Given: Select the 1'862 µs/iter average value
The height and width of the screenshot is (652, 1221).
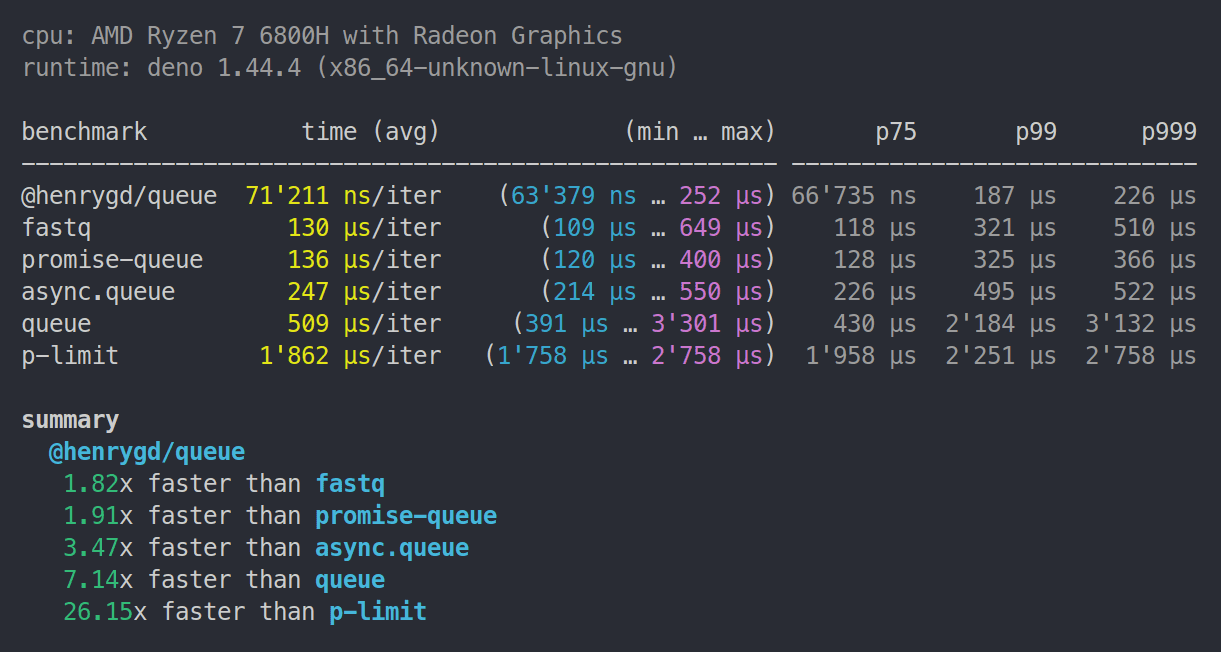Looking at the screenshot, I should pos(350,355).
